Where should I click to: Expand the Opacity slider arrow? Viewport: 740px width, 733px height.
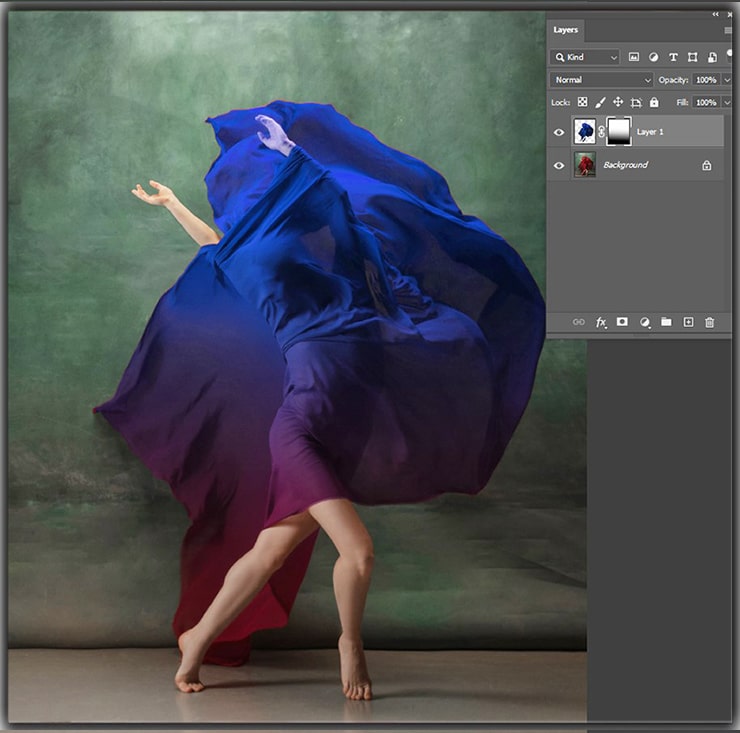tap(727, 80)
